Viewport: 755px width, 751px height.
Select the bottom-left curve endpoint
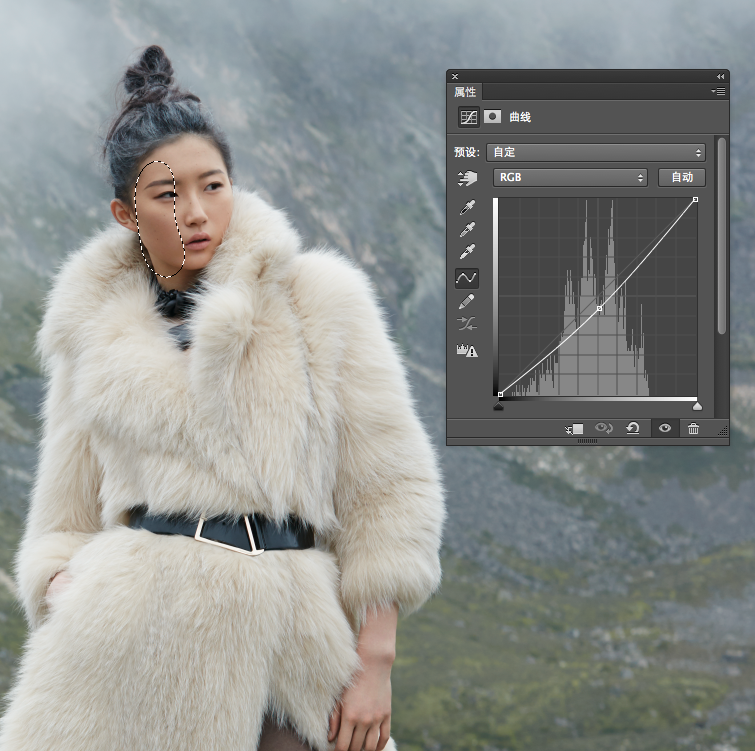(500, 395)
